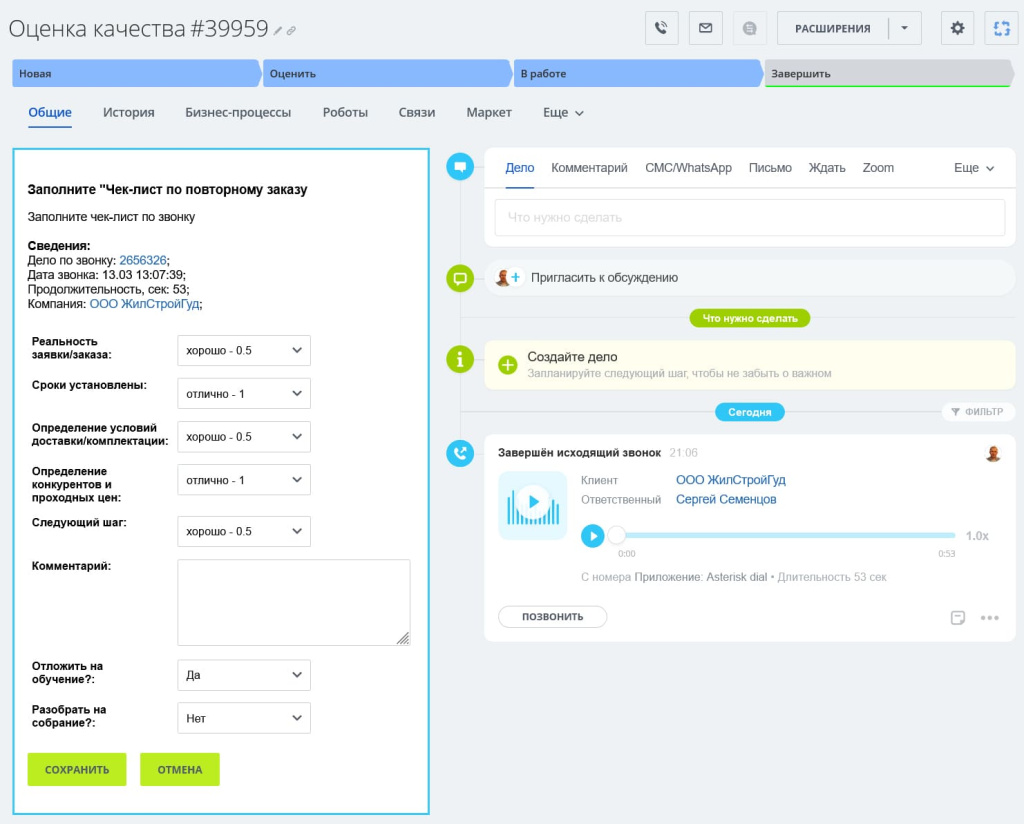Open the call case link 2656326

click(143, 260)
